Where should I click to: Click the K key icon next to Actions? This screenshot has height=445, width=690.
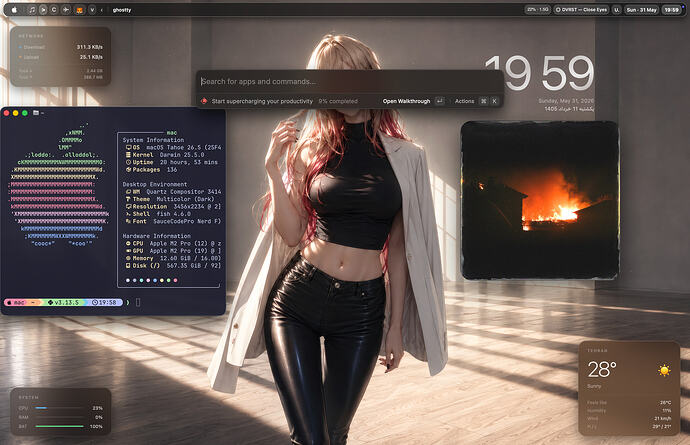point(495,101)
